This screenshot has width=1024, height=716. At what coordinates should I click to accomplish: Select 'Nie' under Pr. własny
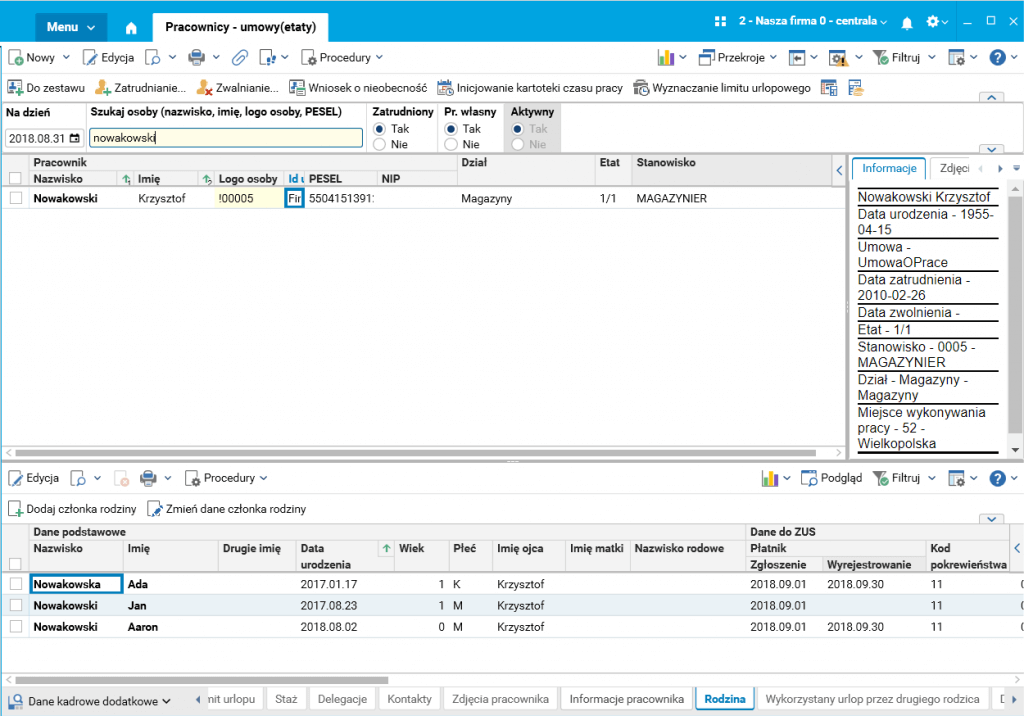[451, 145]
